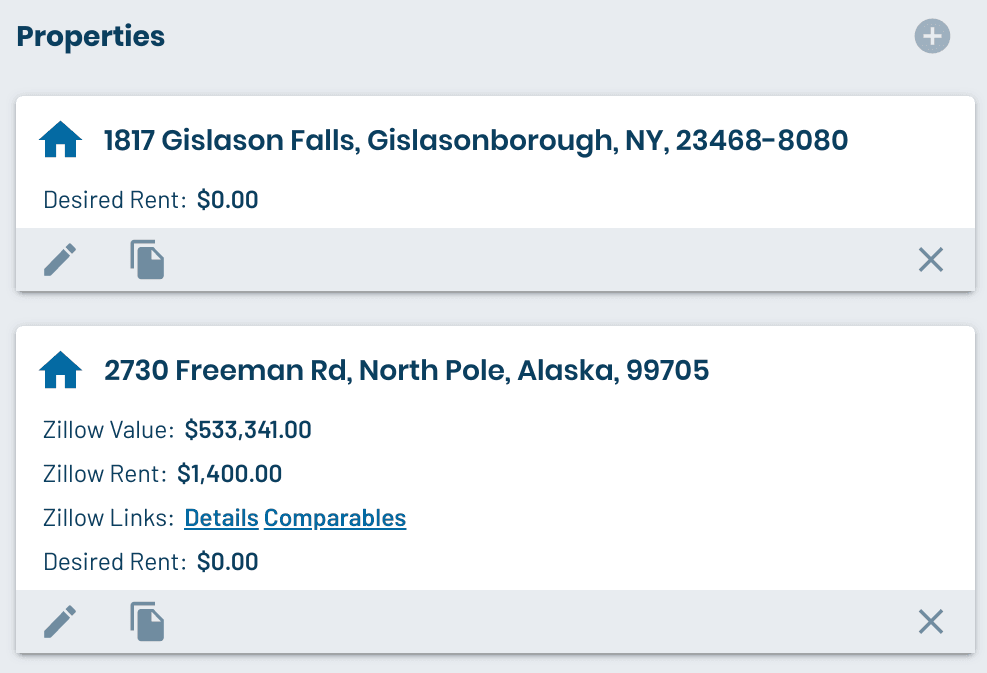This screenshot has height=673, width=987.
Task: Click the Zillow Value label text
Action: [x=108, y=431]
